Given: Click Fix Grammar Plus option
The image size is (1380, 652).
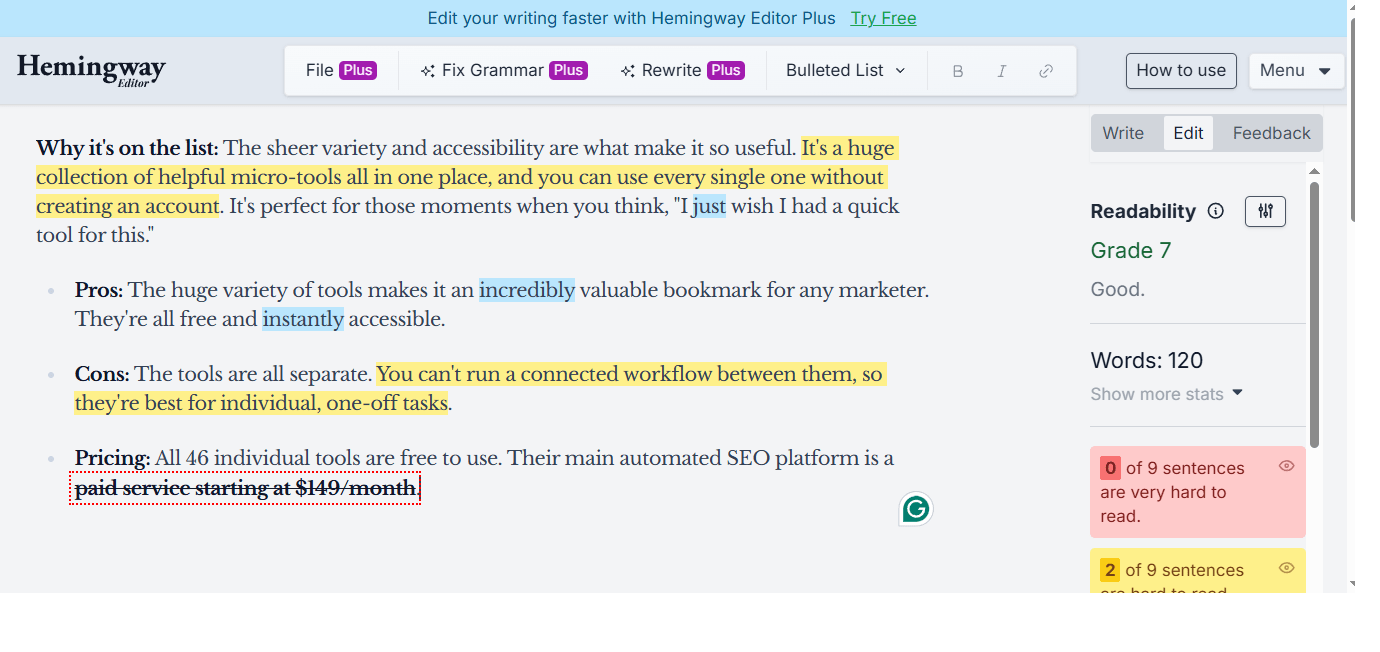Looking at the screenshot, I should click(503, 71).
